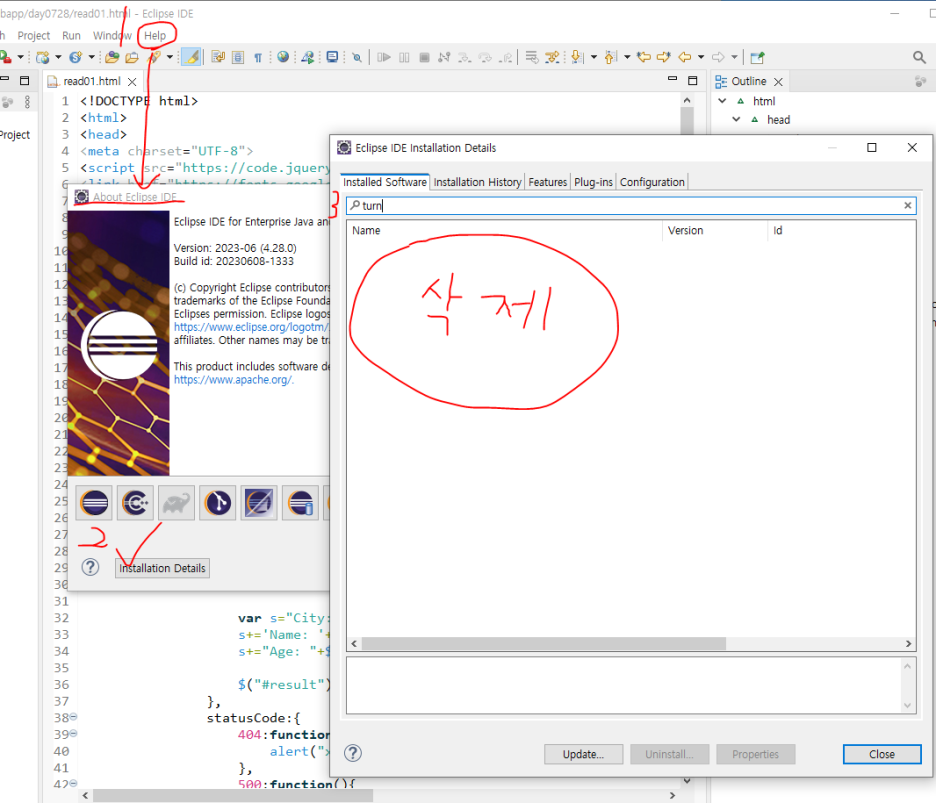Switch to the Configuration tab
Viewport: 936px width, 803px height.
pos(652,182)
